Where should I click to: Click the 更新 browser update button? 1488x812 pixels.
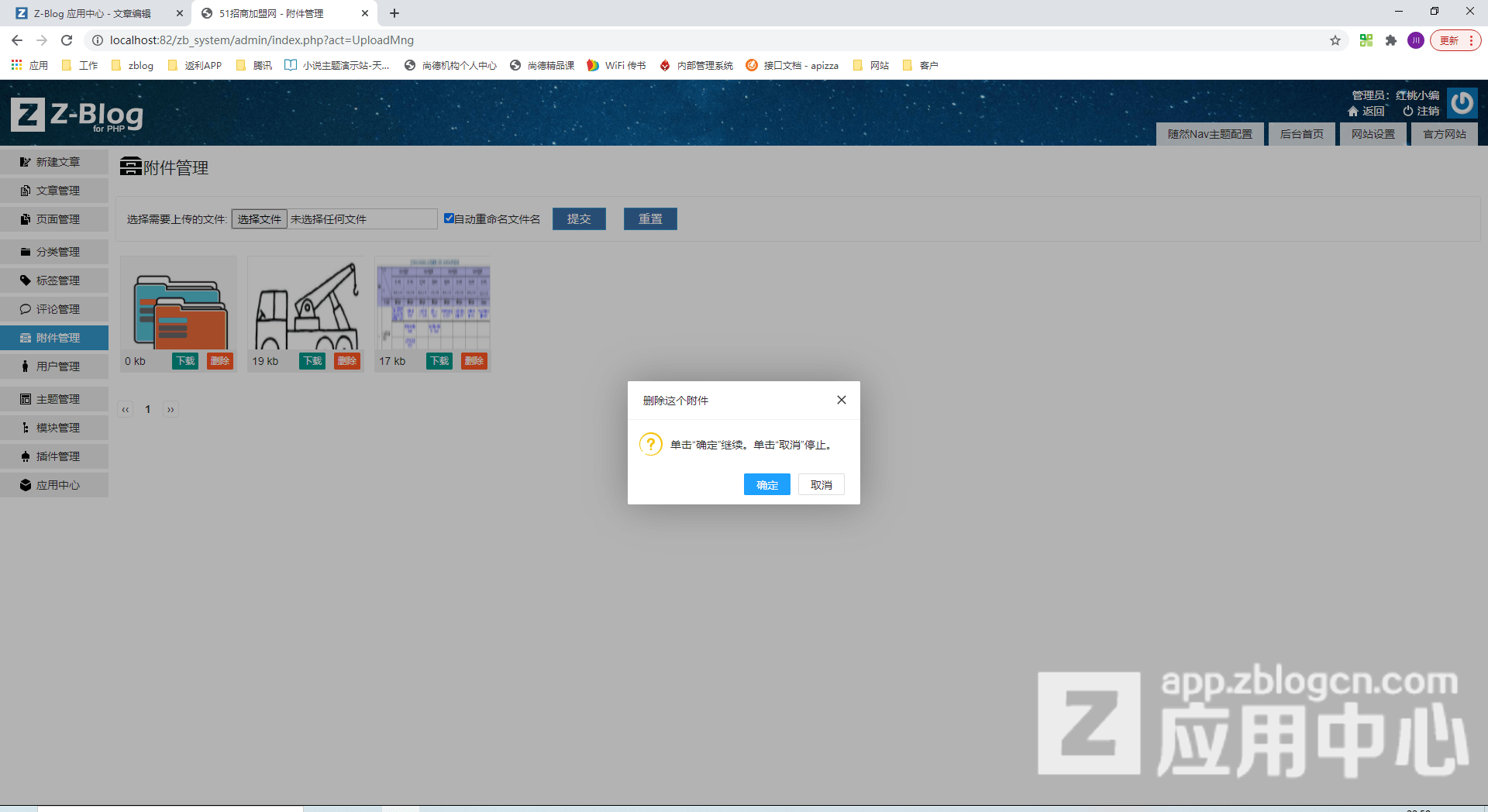point(1455,40)
